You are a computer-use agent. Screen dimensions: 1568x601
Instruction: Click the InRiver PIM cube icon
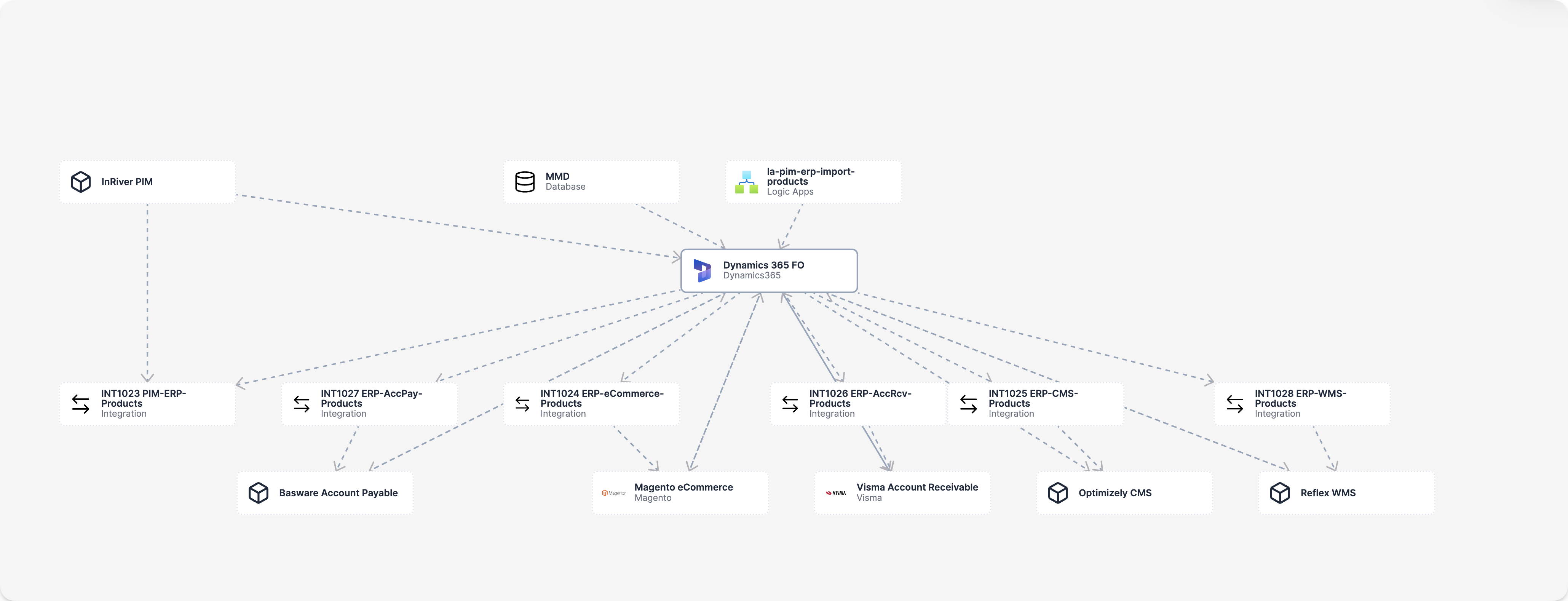81,181
